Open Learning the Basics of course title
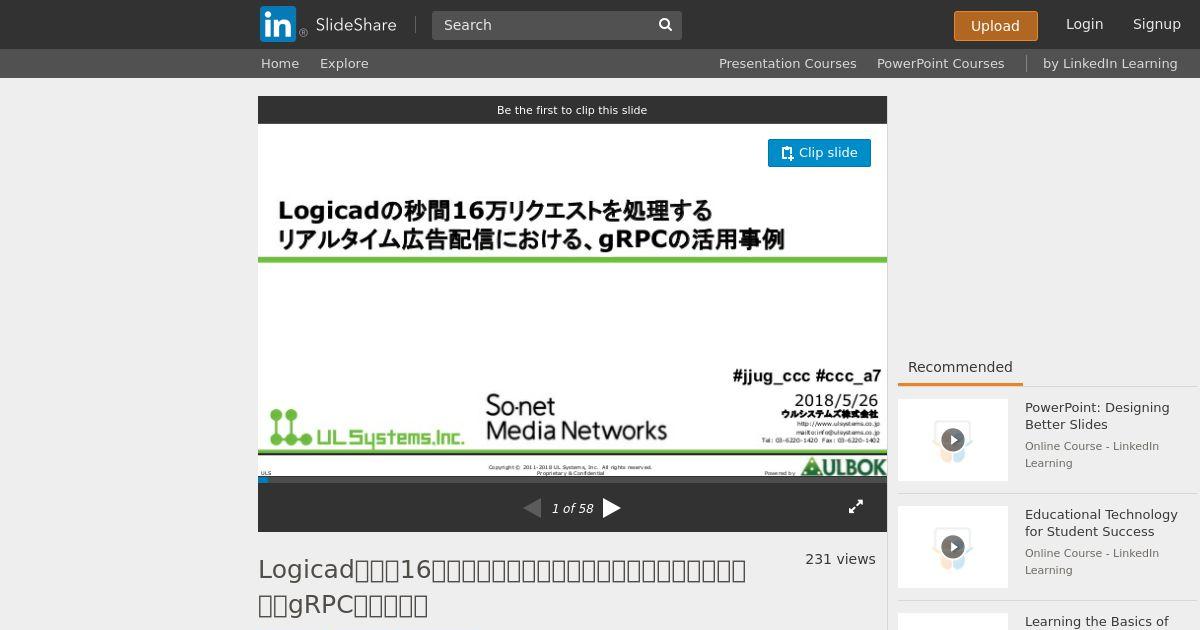The width and height of the screenshot is (1200, 630). [x=1096, y=622]
